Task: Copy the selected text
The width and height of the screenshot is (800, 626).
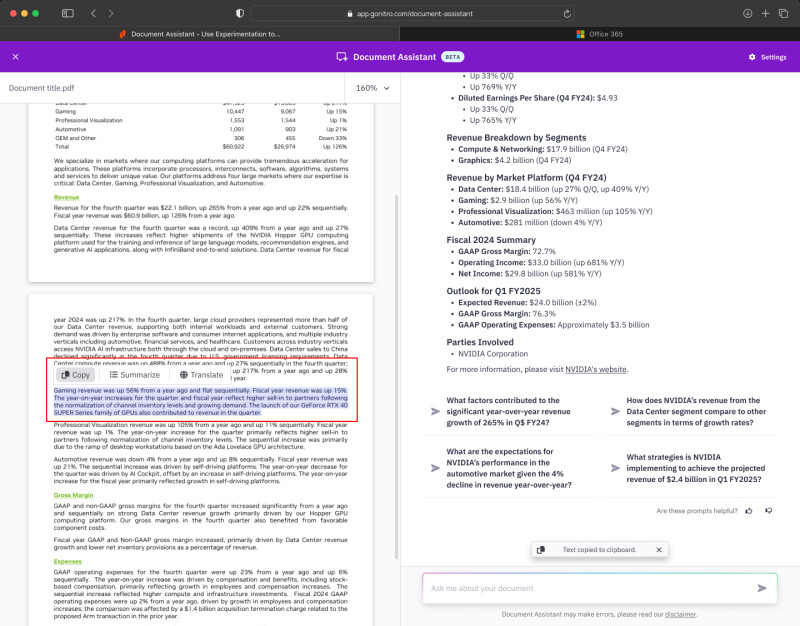Action: [76, 374]
